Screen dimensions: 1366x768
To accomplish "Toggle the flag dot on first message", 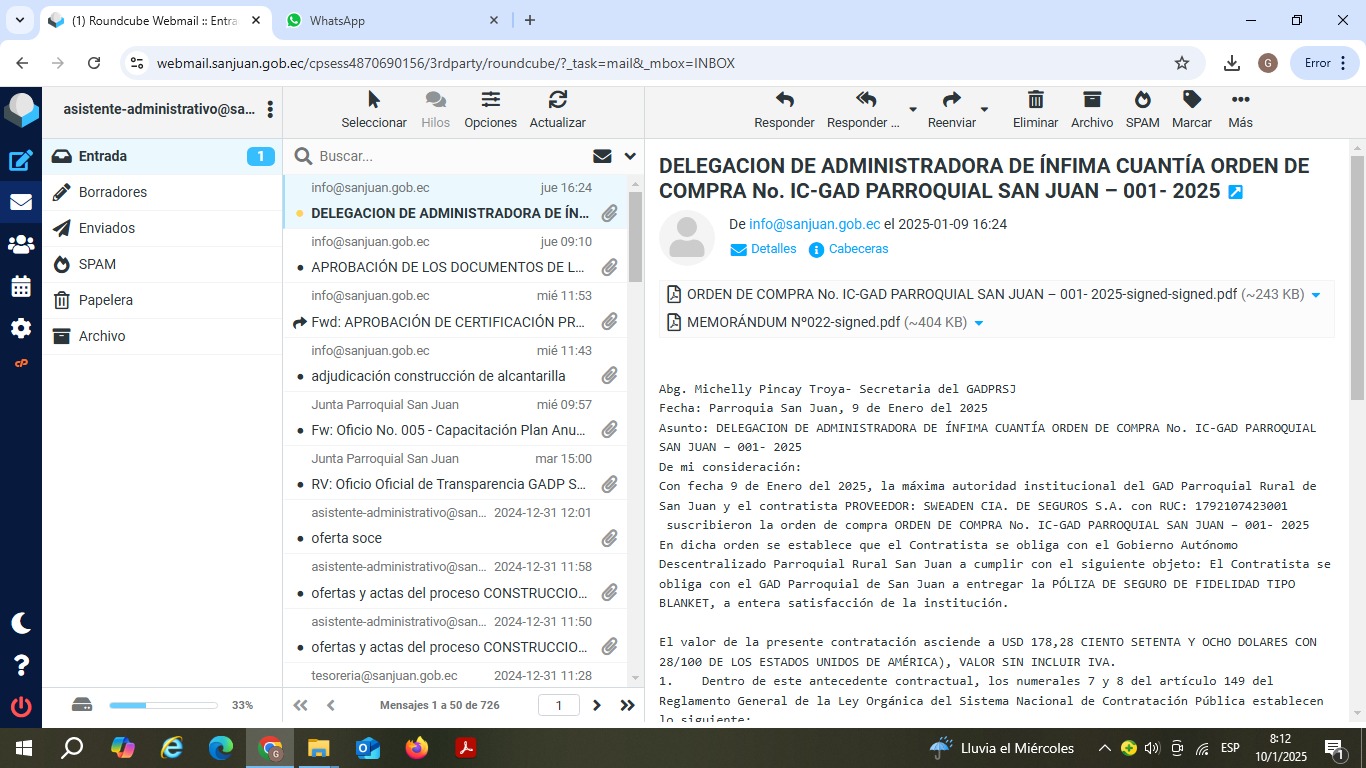I will [x=300, y=213].
